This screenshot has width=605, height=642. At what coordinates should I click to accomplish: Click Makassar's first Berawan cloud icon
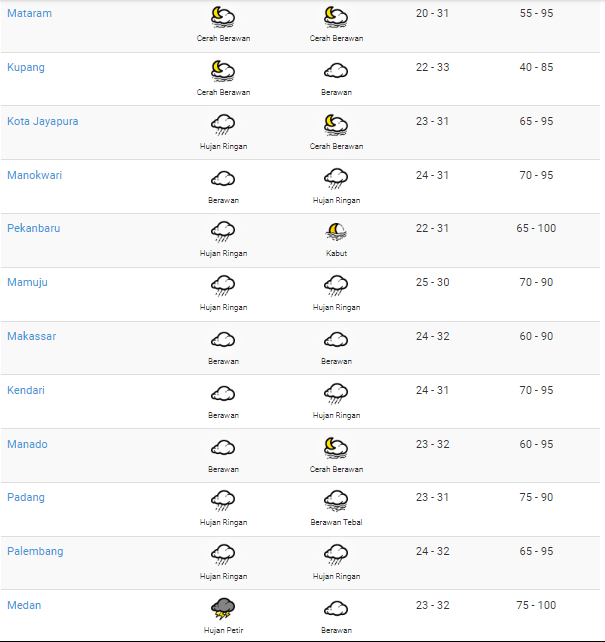tap(223, 339)
